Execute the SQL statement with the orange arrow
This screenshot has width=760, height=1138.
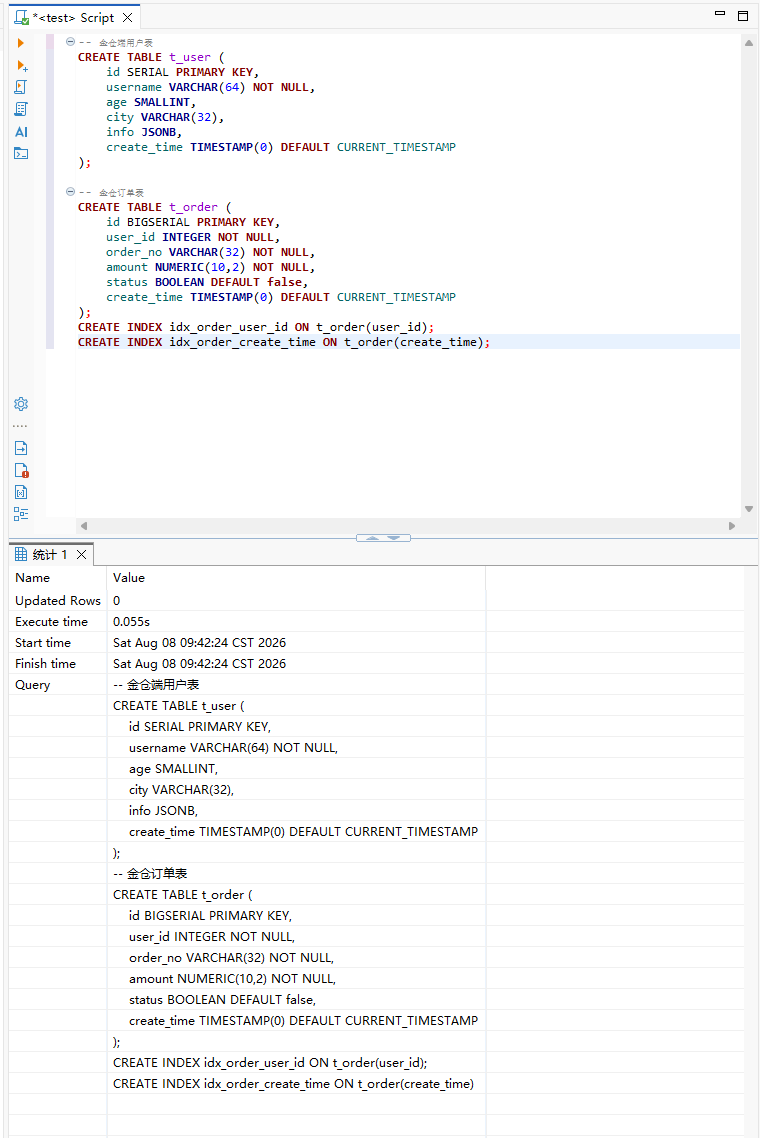pyautogui.click(x=21, y=44)
